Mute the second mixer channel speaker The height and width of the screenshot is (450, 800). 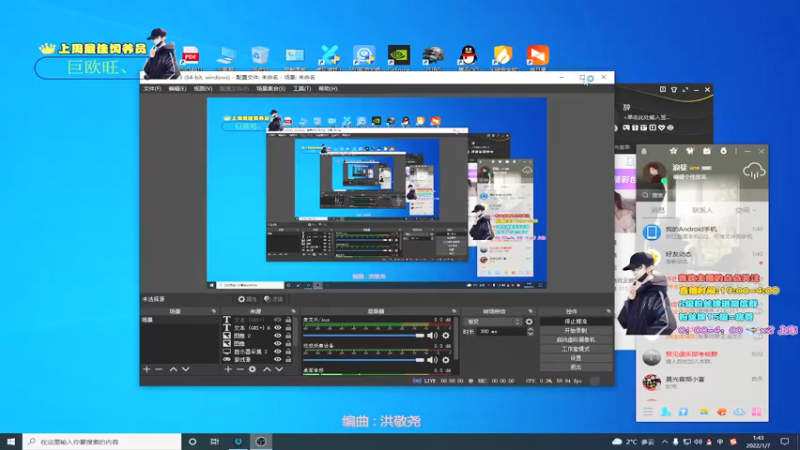pyautogui.click(x=432, y=360)
